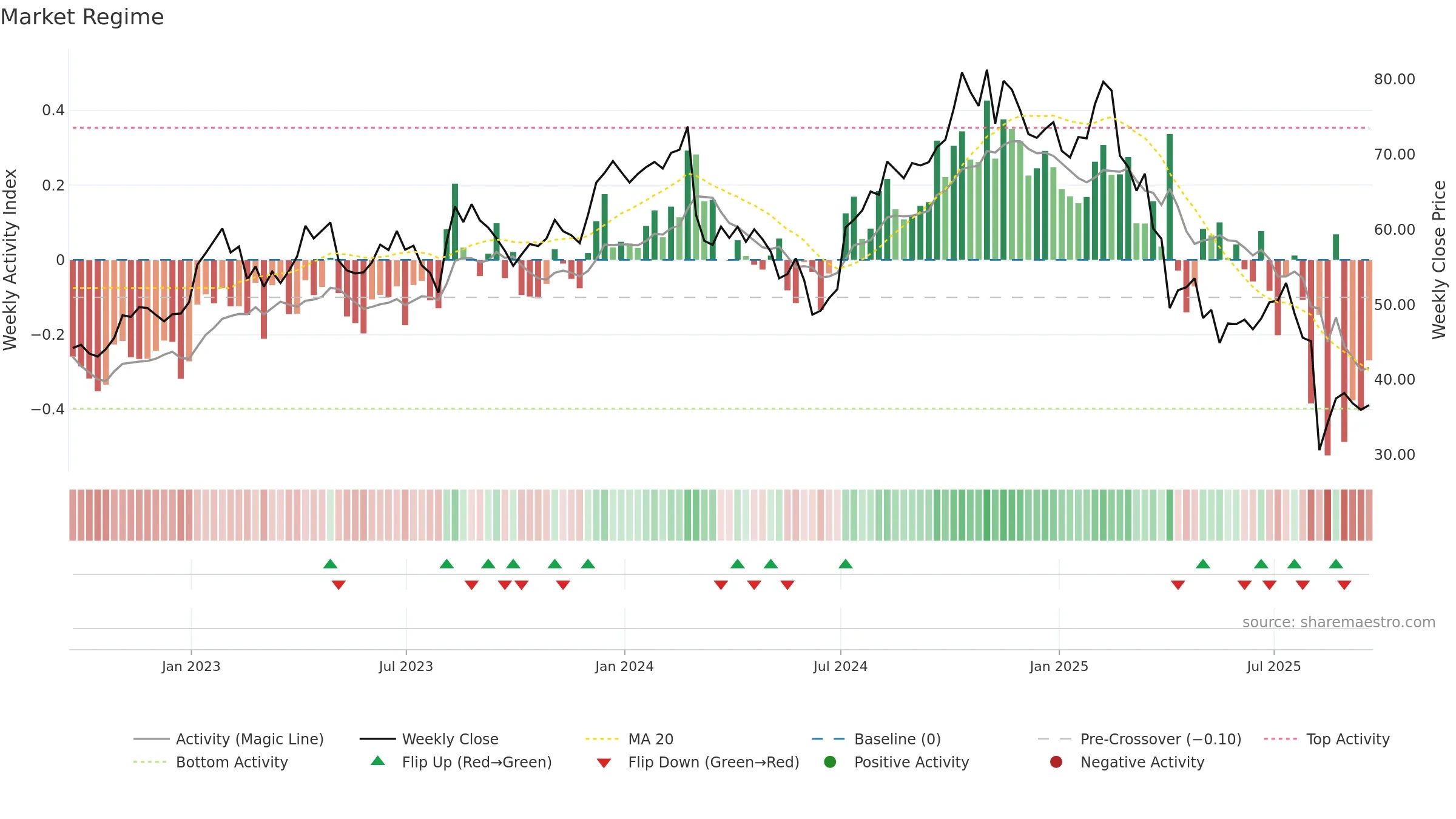Click the lone green cell in early-2023 heat strip
Screen dimensions: 1456x819
click(x=331, y=515)
